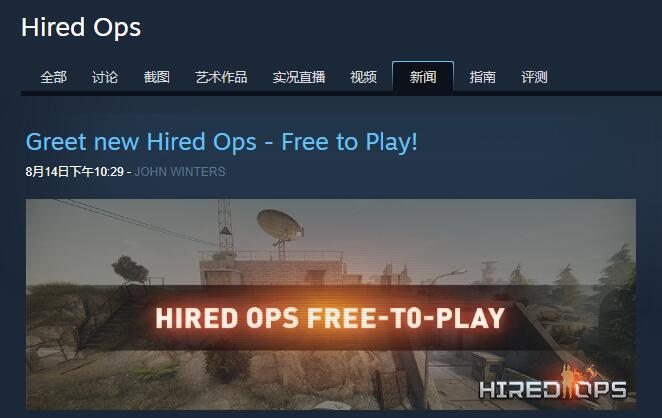This screenshot has width=662, height=418.
Task: Click the staircase in the banner image
Action: 110,319
